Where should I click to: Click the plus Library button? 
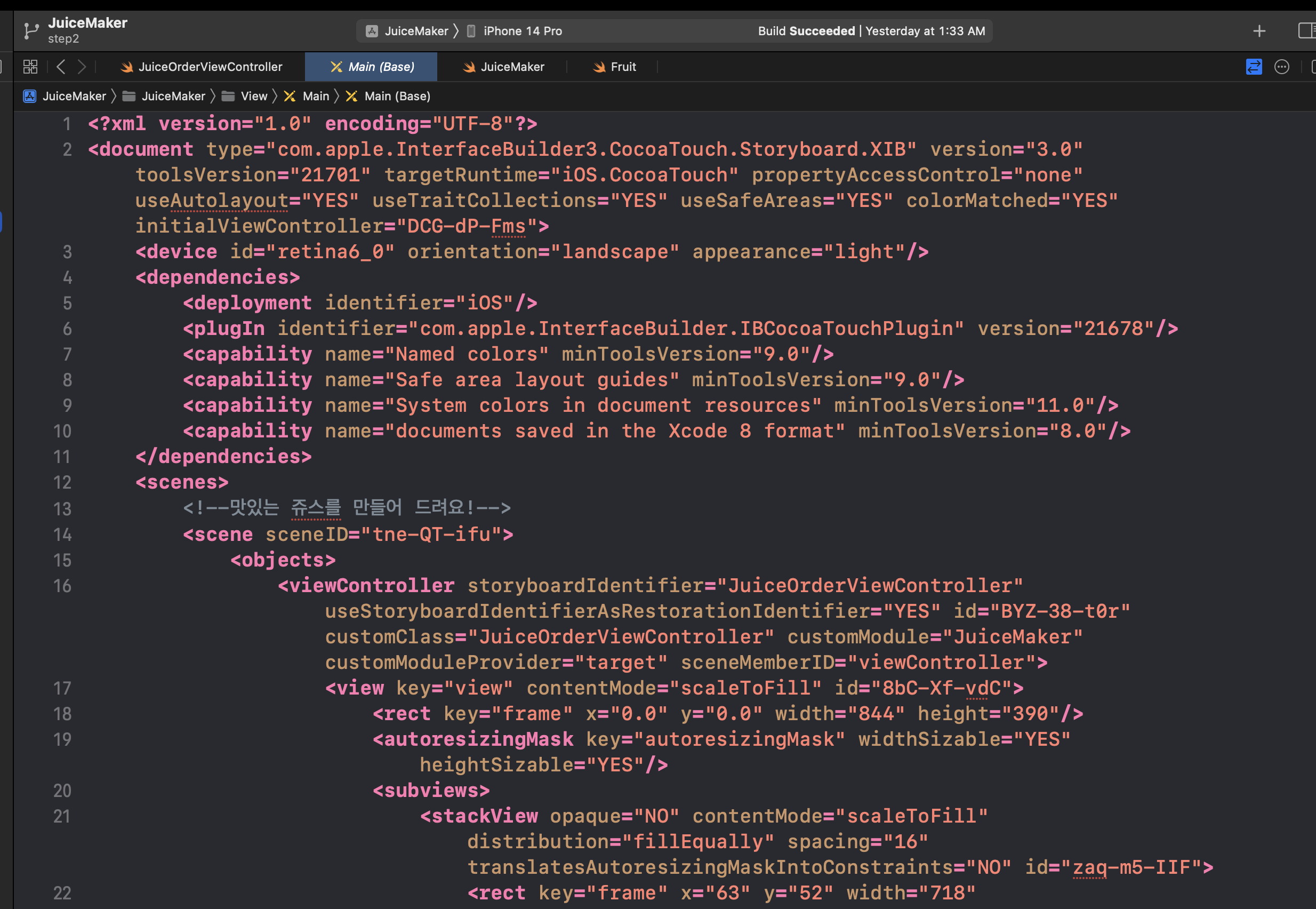click(1259, 31)
